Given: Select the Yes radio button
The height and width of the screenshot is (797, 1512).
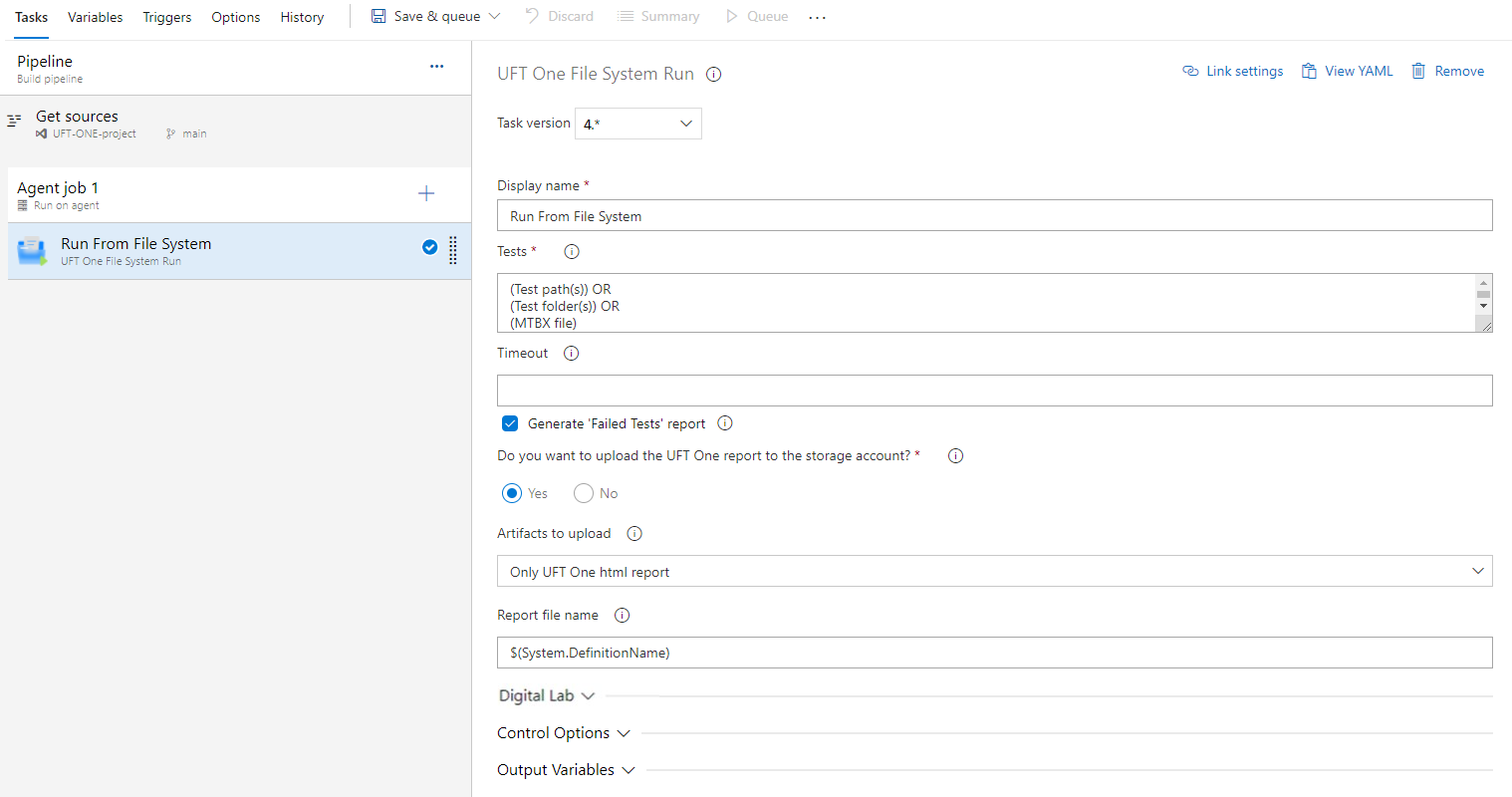Looking at the screenshot, I should point(512,493).
